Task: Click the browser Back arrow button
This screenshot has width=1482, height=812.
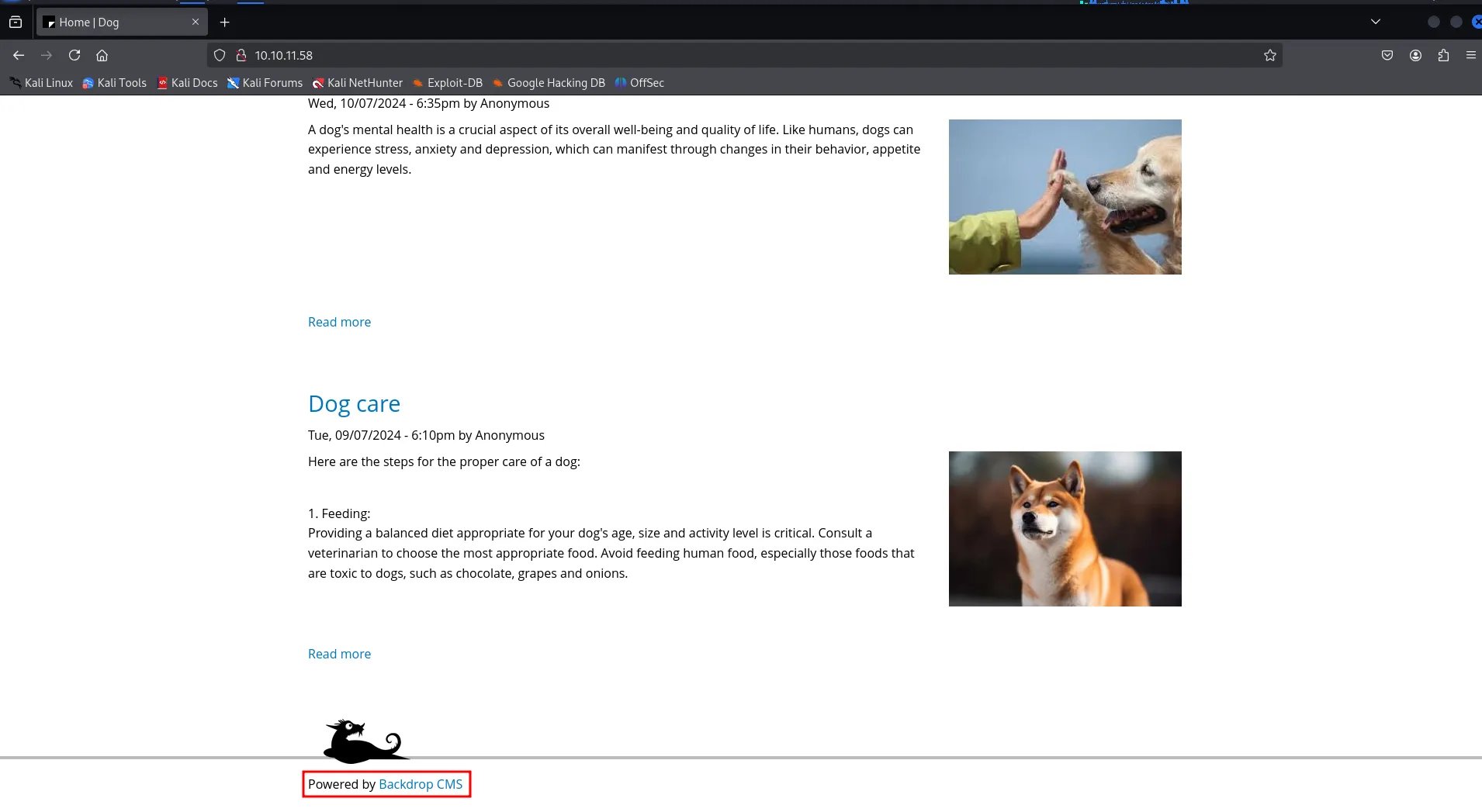Action: coord(19,55)
